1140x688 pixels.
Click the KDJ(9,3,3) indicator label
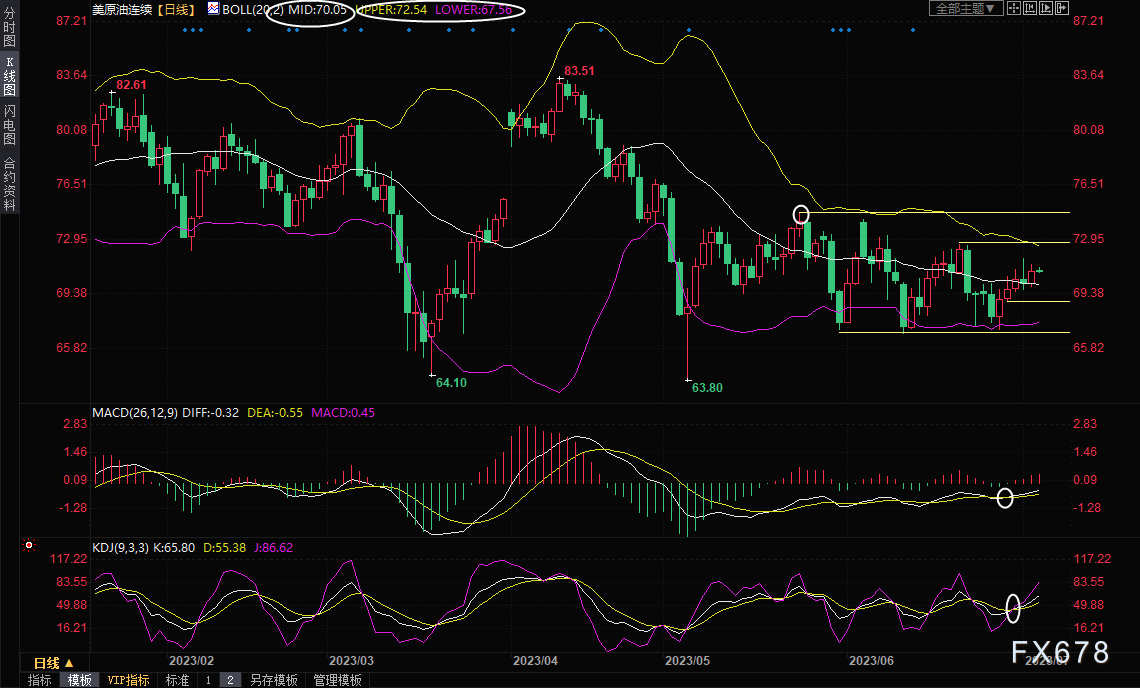[121, 548]
